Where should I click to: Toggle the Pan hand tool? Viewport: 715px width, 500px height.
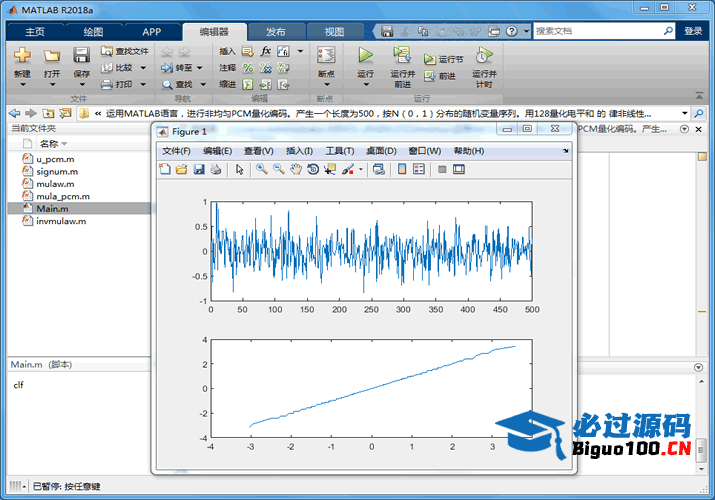coord(296,170)
